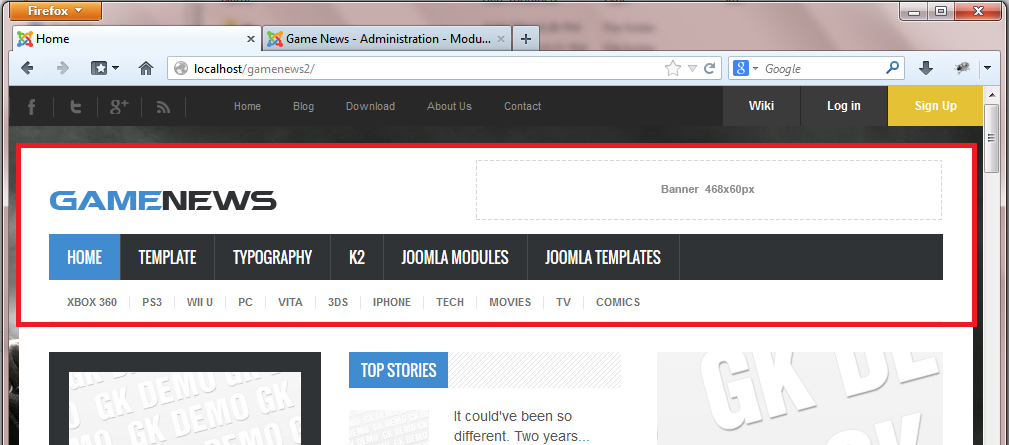Select K2 in the main menu
The height and width of the screenshot is (445, 1009).
click(x=357, y=257)
